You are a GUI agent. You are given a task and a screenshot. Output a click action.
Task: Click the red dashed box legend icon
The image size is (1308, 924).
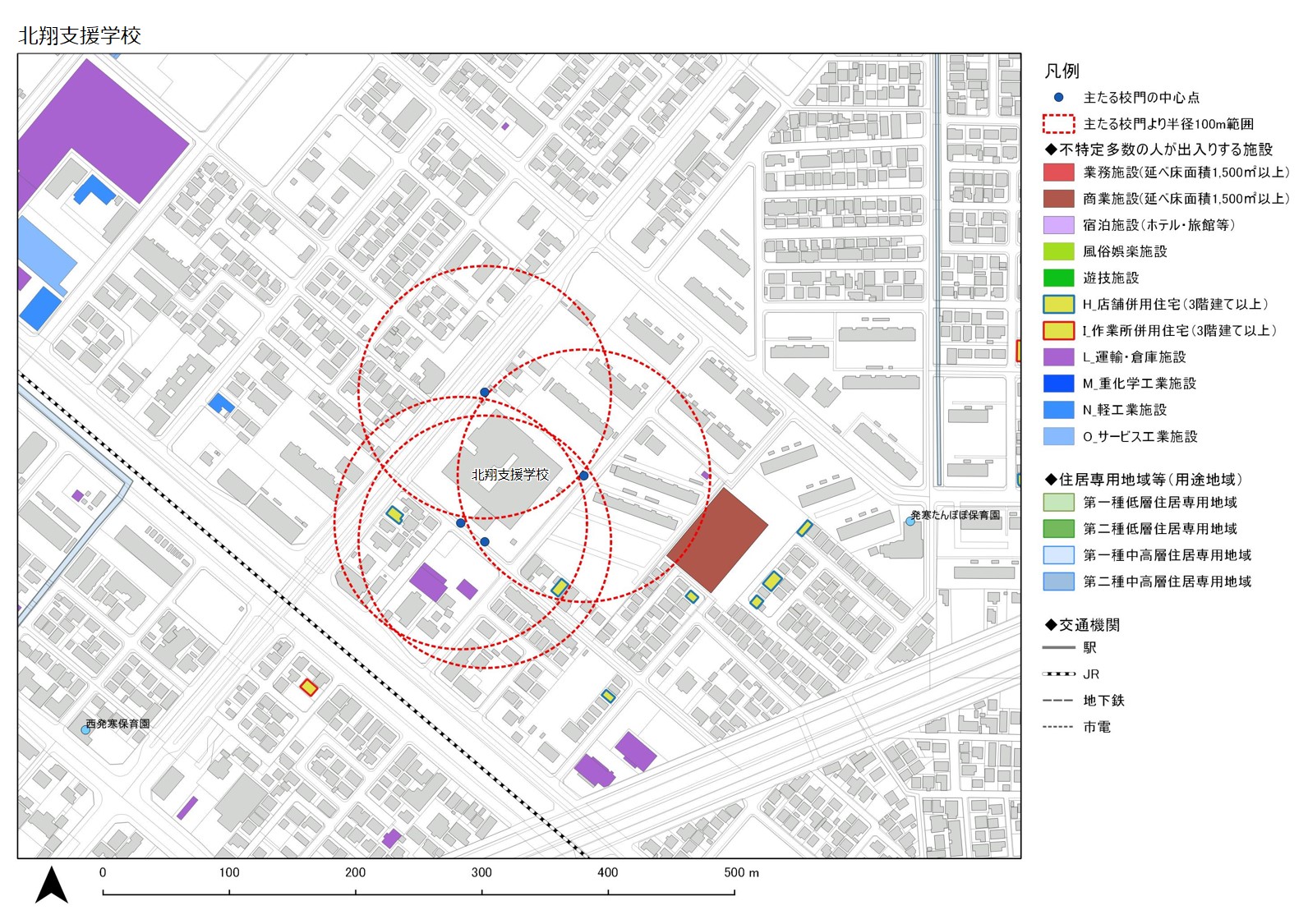click(x=1058, y=124)
